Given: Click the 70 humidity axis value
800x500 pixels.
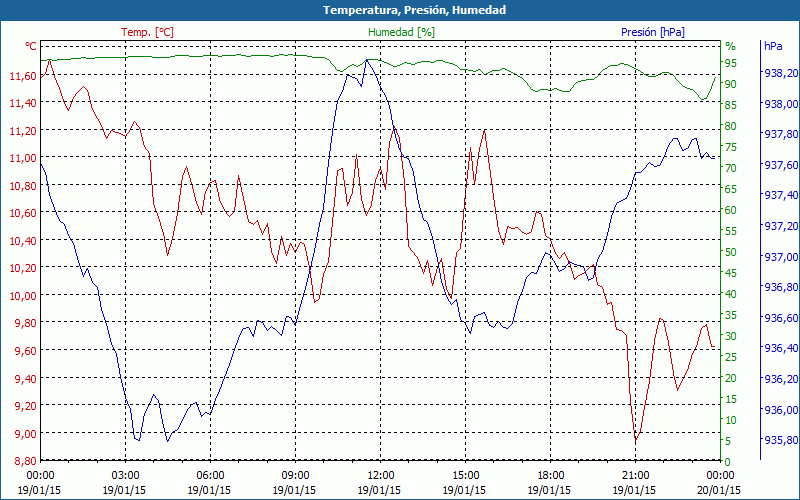Looking at the screenshot, I should [731, 168].
